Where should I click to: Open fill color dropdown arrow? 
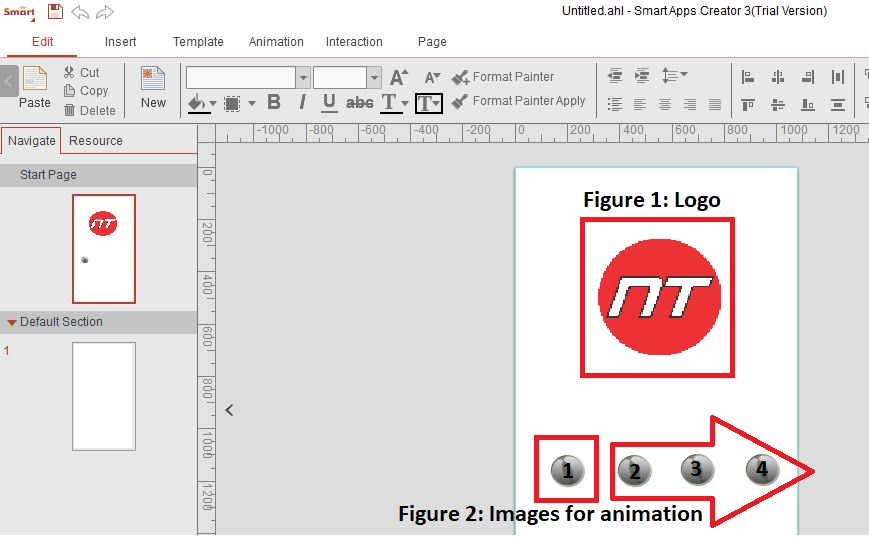(x=213, y=103)
